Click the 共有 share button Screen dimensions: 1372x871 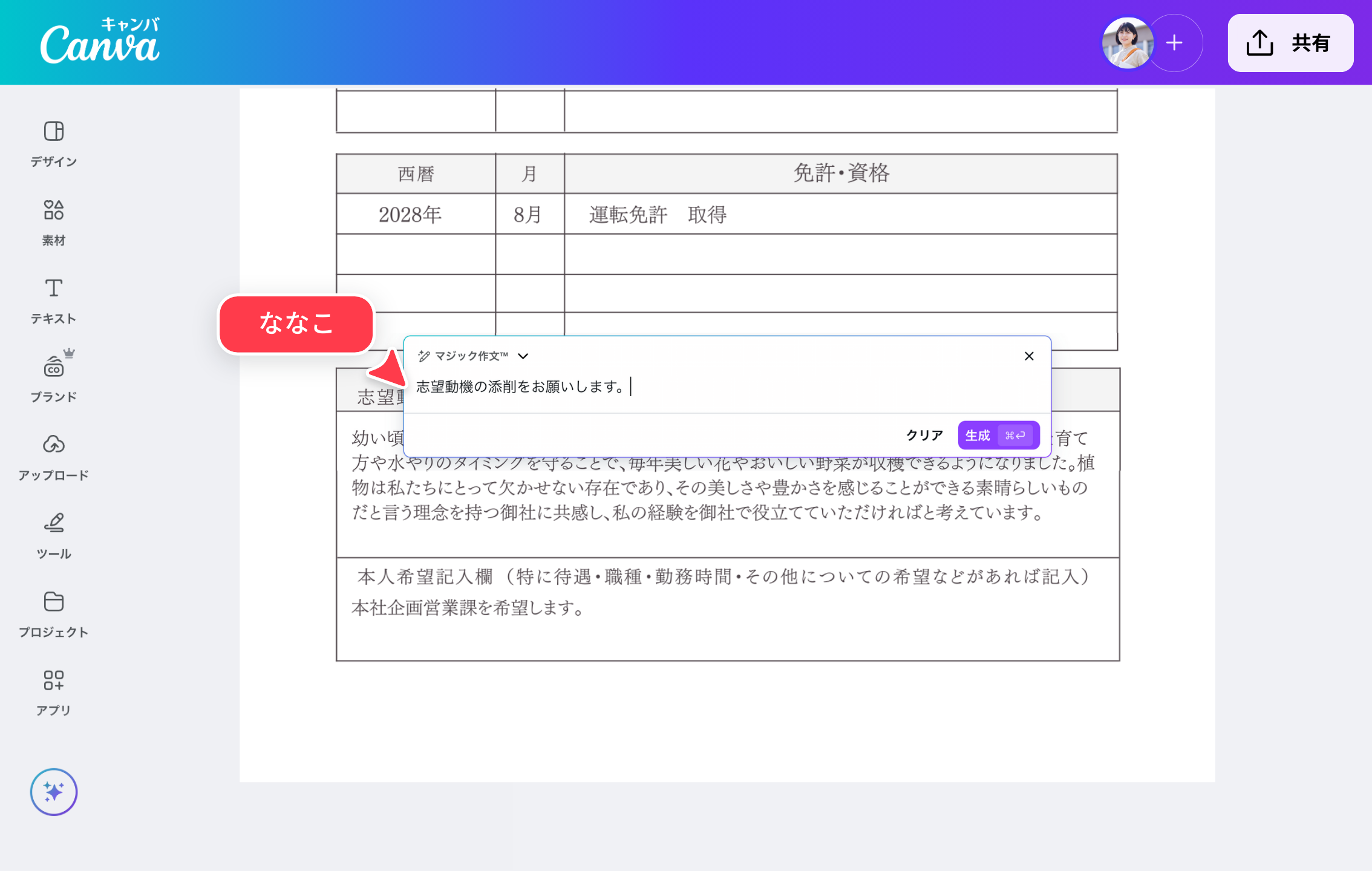click(1290, 43)
